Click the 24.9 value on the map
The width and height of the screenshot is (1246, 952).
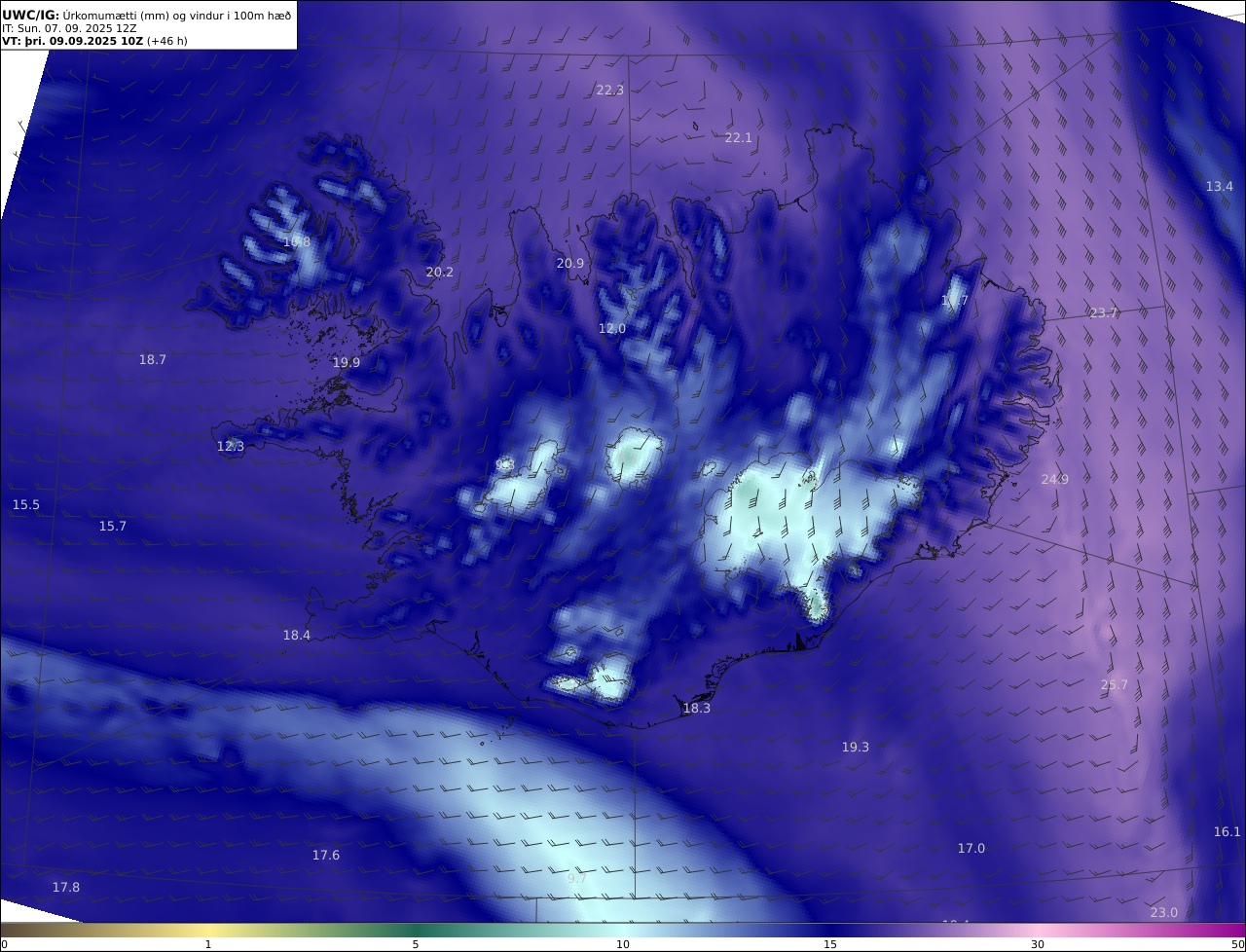tap(1055, 480)
